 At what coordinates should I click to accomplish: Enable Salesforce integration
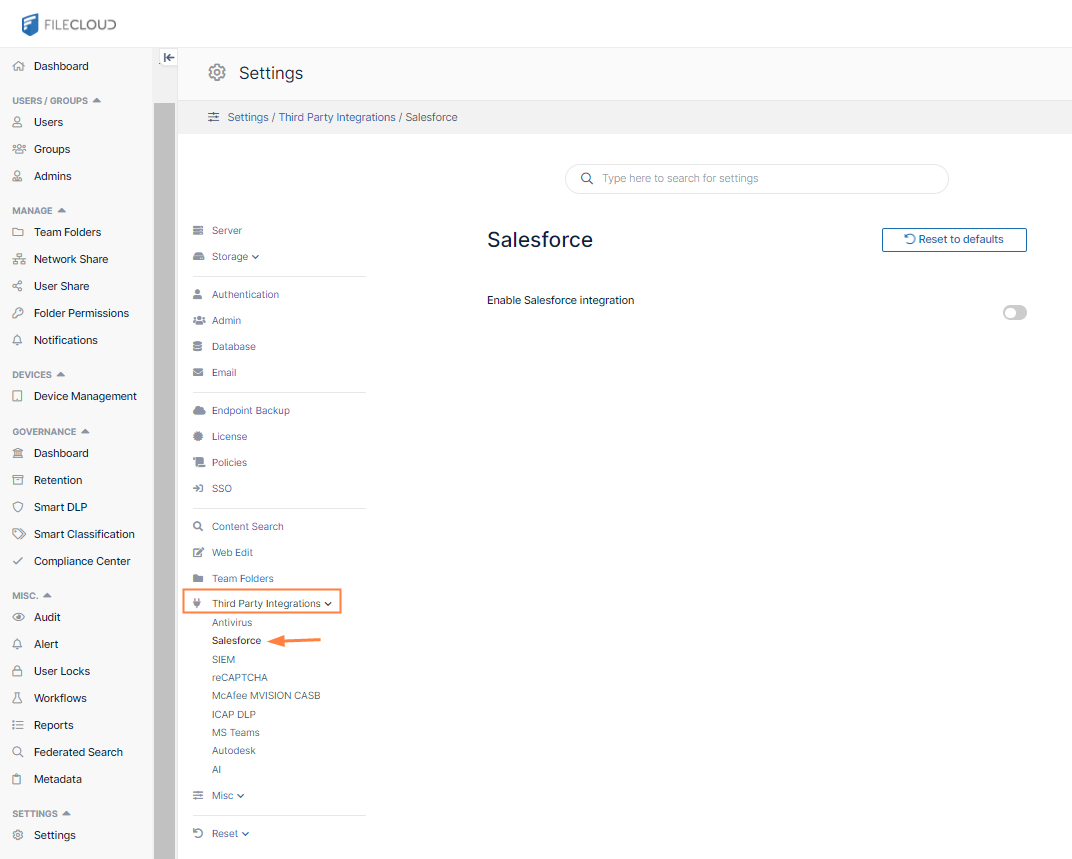(1014, 312)
